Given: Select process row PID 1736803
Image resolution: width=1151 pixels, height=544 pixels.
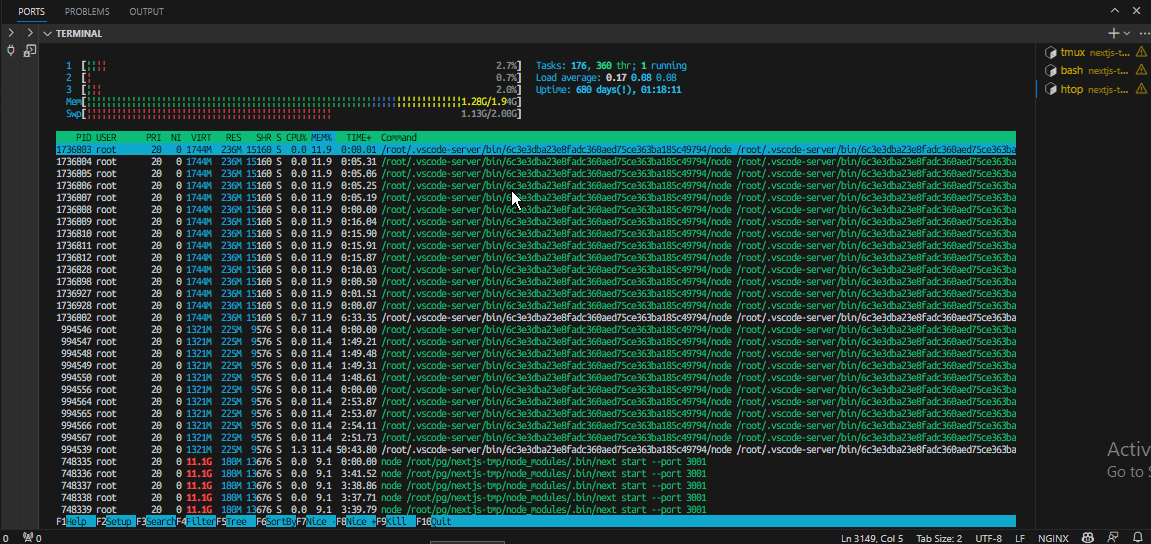Looking at the screenshot, I should (x=536, y=149).
